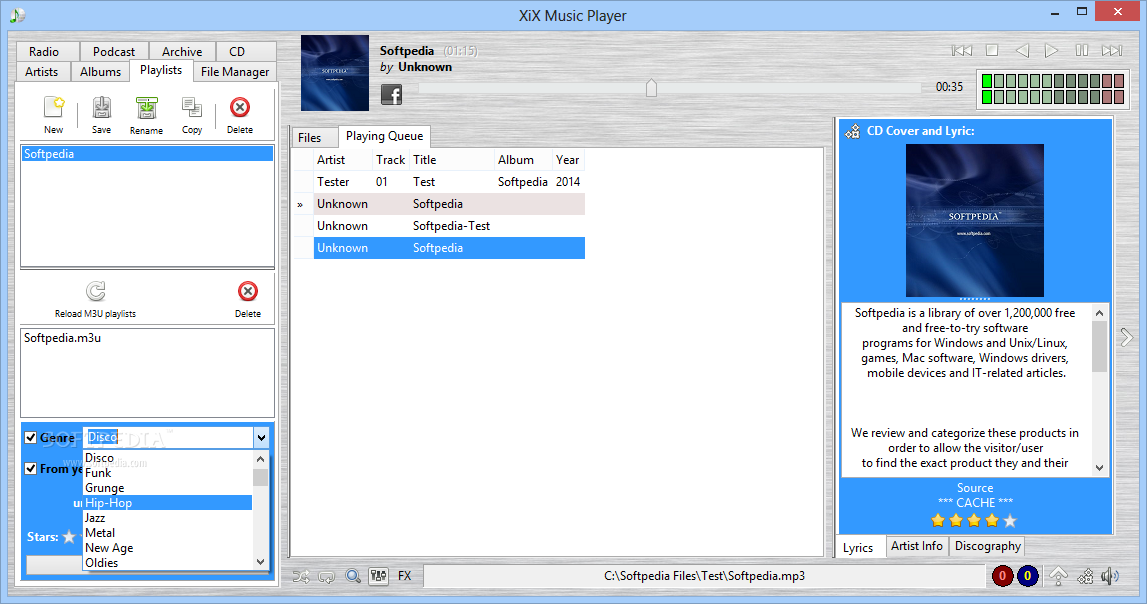Viewport: 1147px width, 604px height.
Task: Click the red 0 counter
Action: click(x=1002, y=576)
